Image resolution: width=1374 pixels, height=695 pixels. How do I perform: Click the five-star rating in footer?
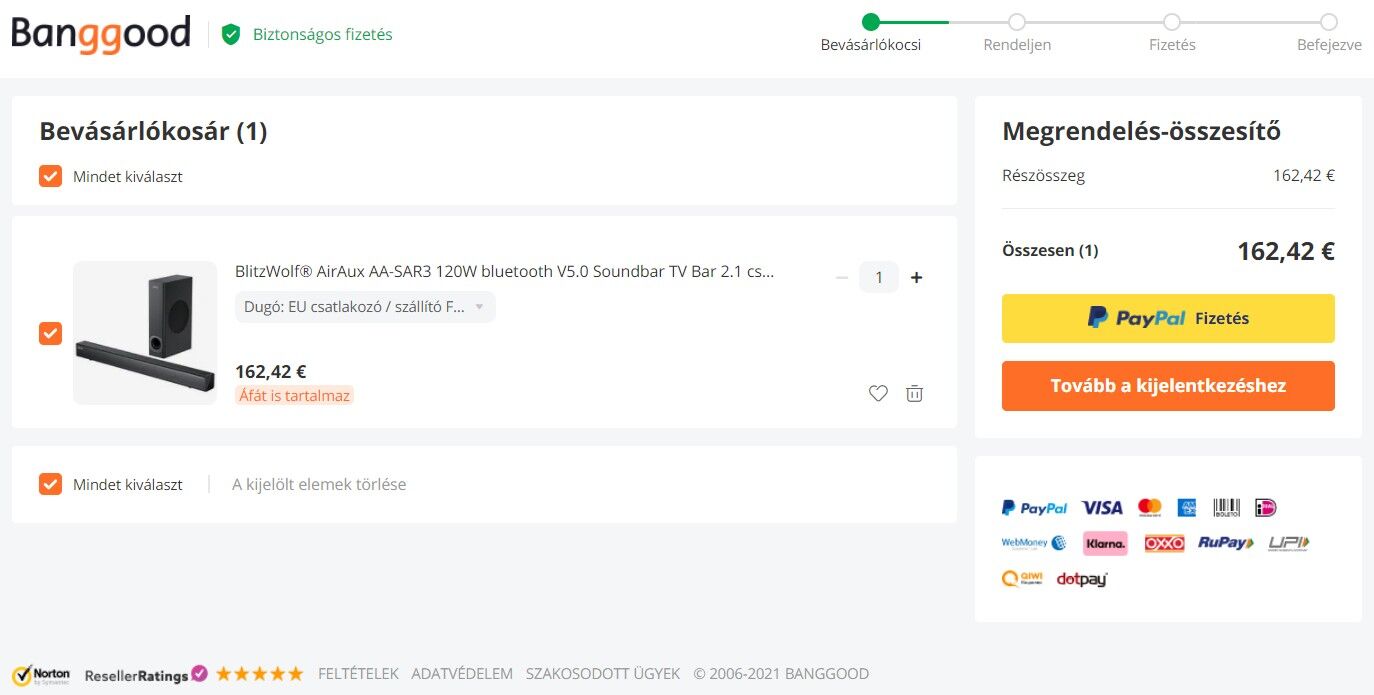point(260,674)
